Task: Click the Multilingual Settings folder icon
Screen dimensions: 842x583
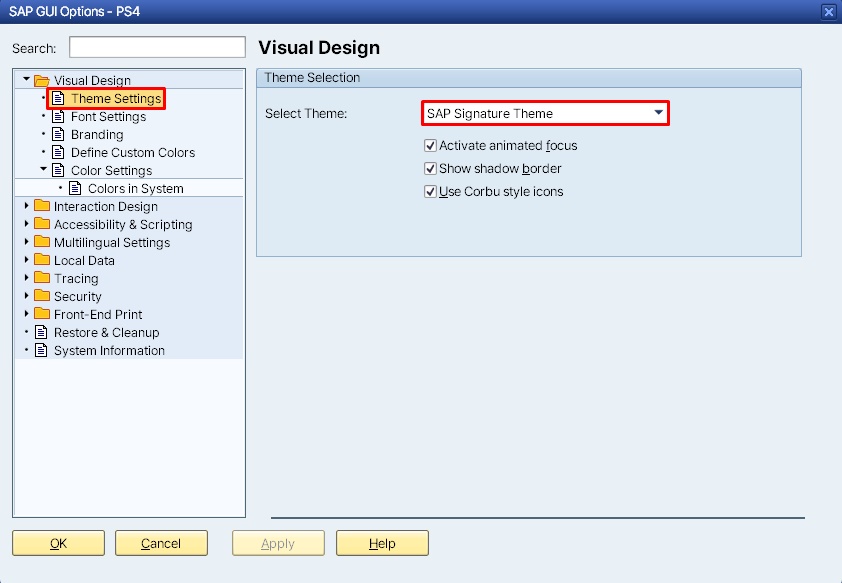Action: coord(41,242)
